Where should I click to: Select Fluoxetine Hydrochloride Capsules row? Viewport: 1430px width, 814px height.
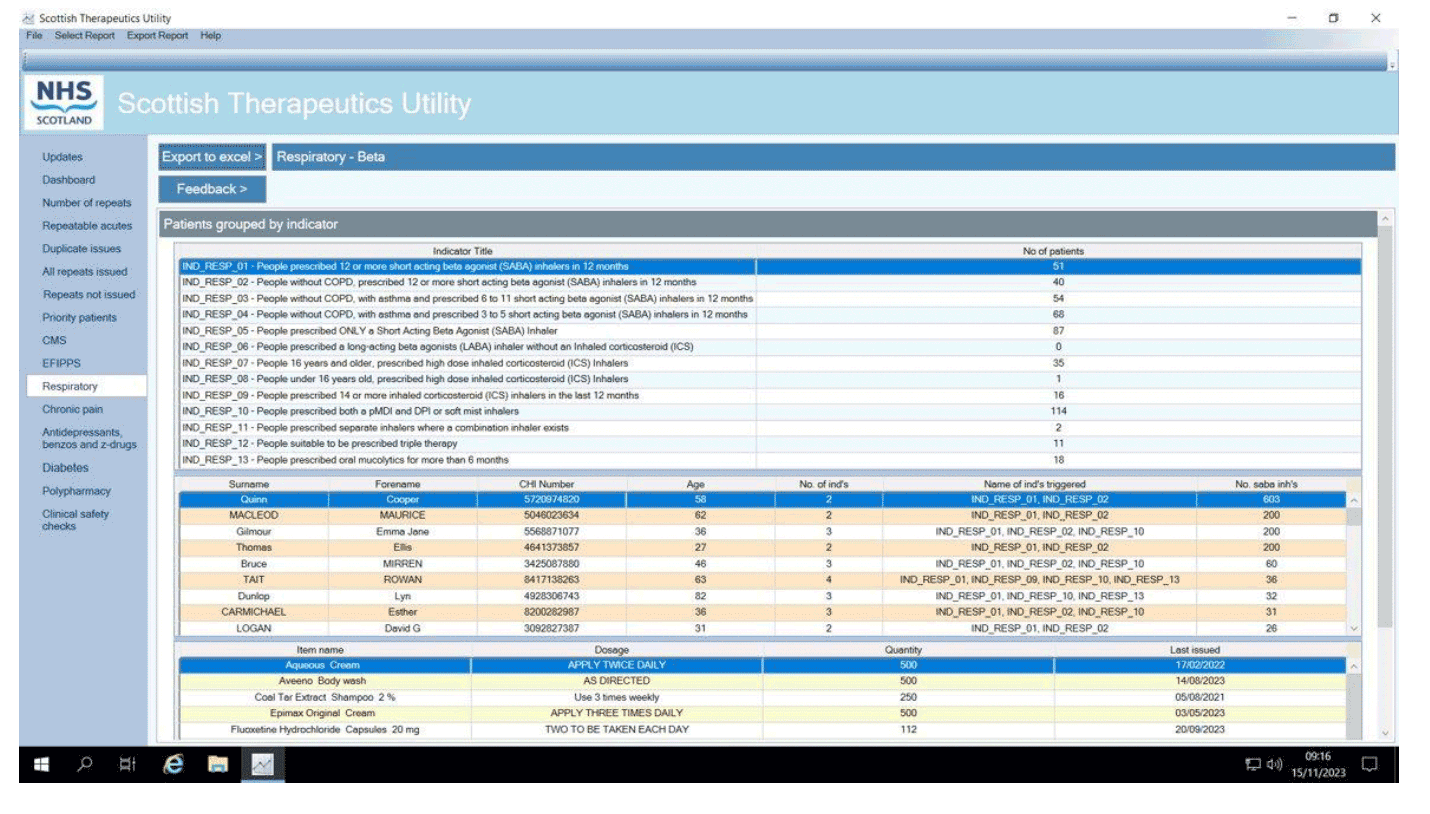(762, 729)
